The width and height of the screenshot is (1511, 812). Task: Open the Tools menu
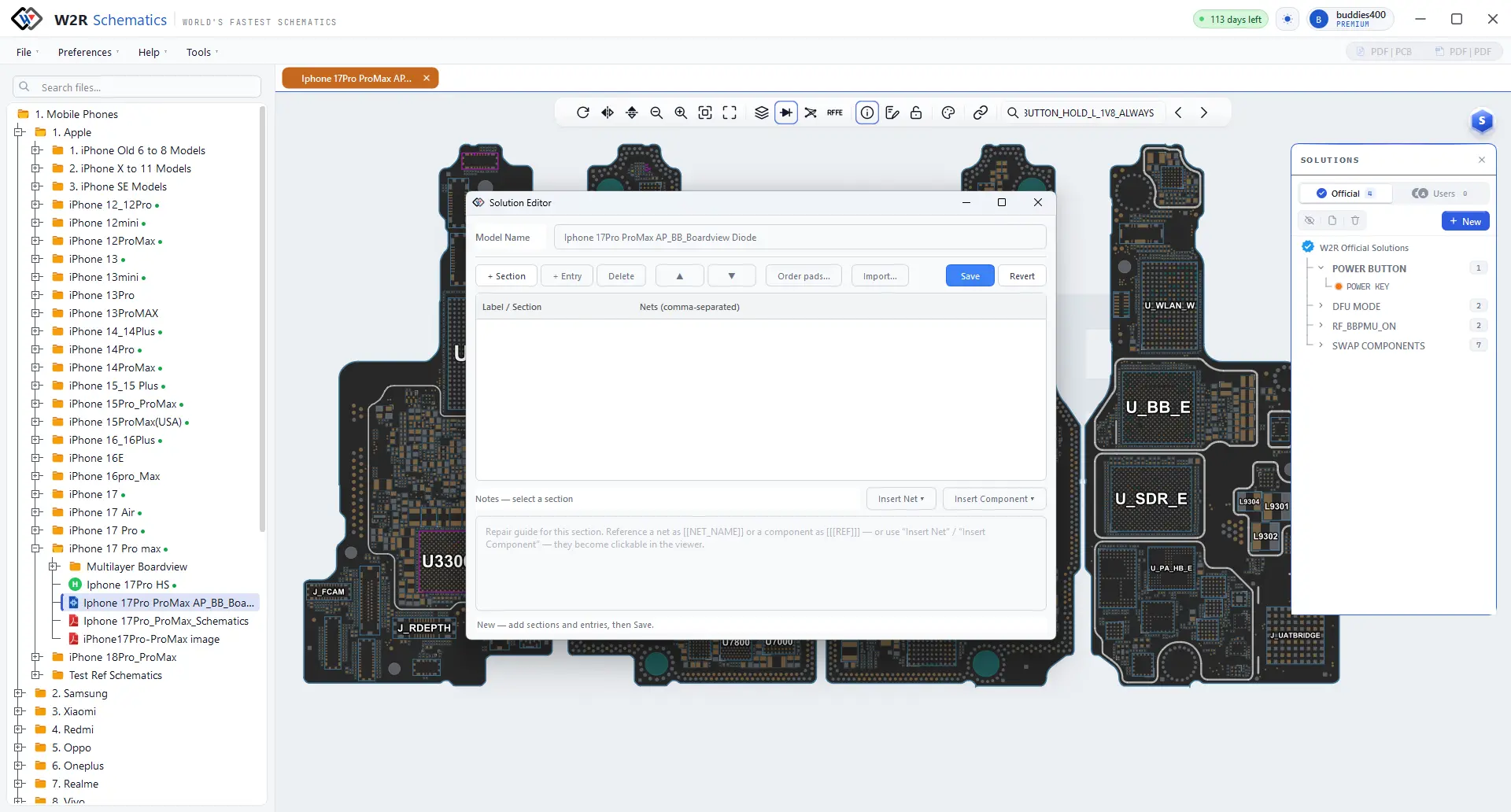202,52
